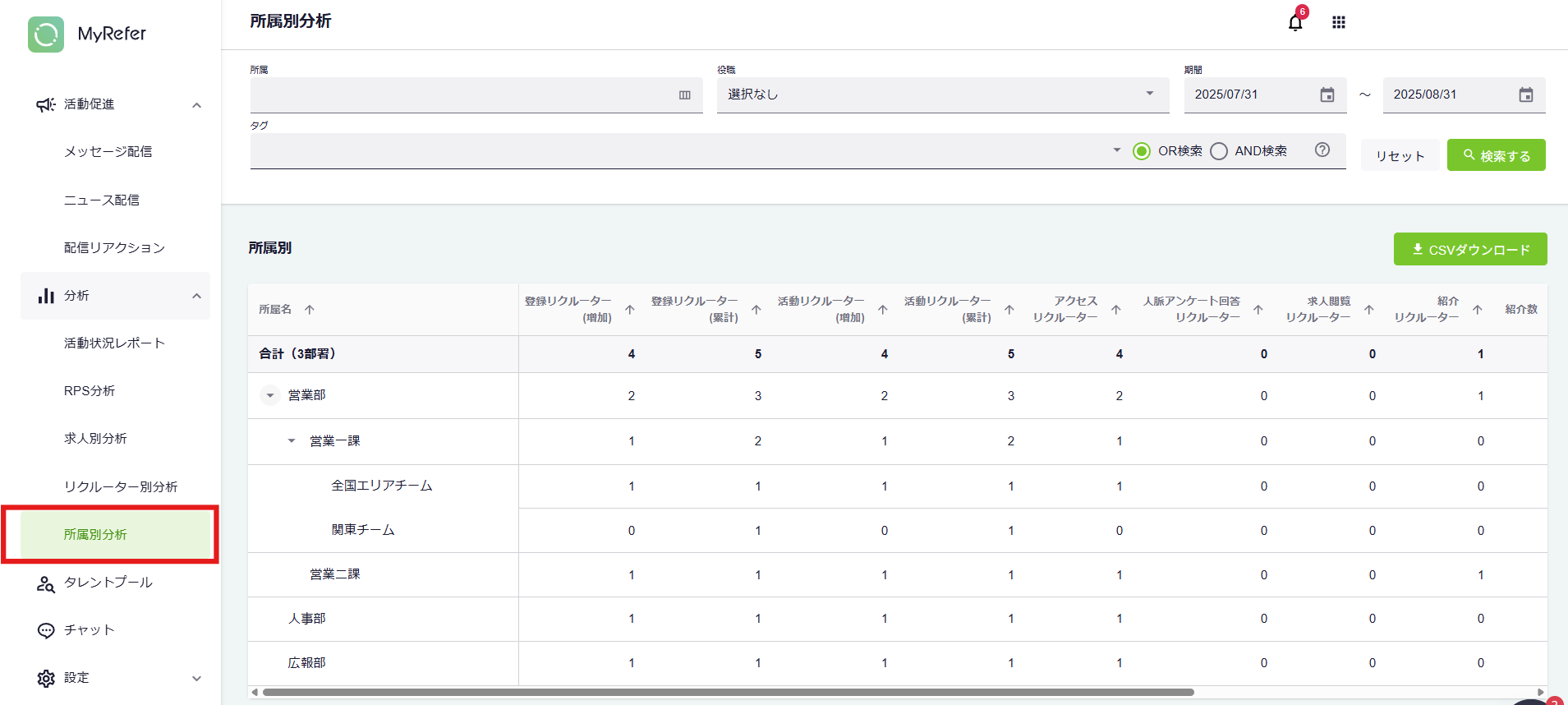Click the 検索する button

[1496, 155]
